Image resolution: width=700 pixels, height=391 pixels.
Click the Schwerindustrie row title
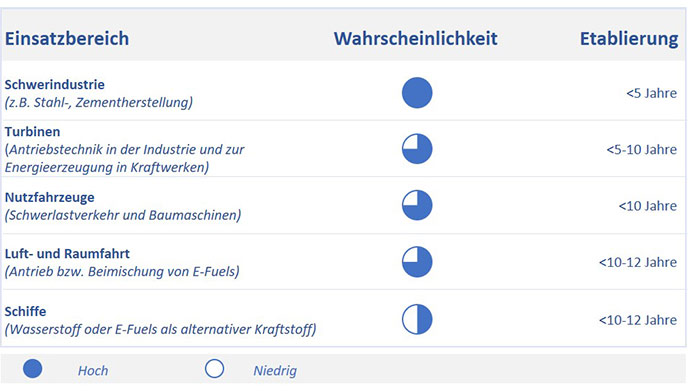click(54, 84)
